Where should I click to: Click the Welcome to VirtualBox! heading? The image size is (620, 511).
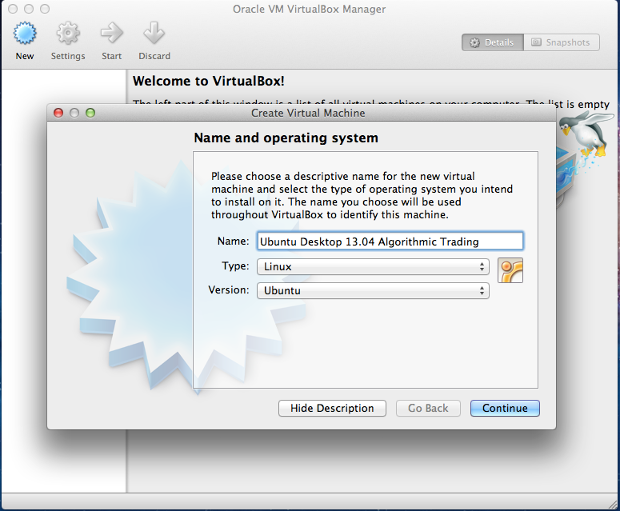click(x=209, y=81)
